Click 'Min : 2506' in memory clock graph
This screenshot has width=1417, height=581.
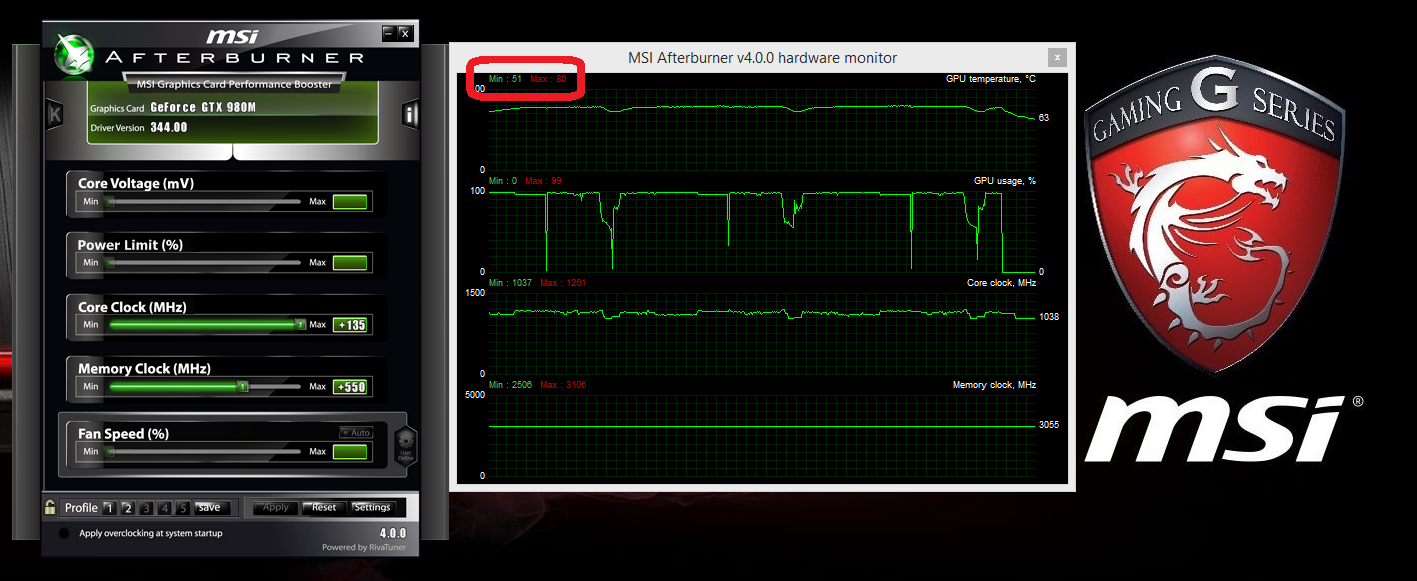(510, 385)
